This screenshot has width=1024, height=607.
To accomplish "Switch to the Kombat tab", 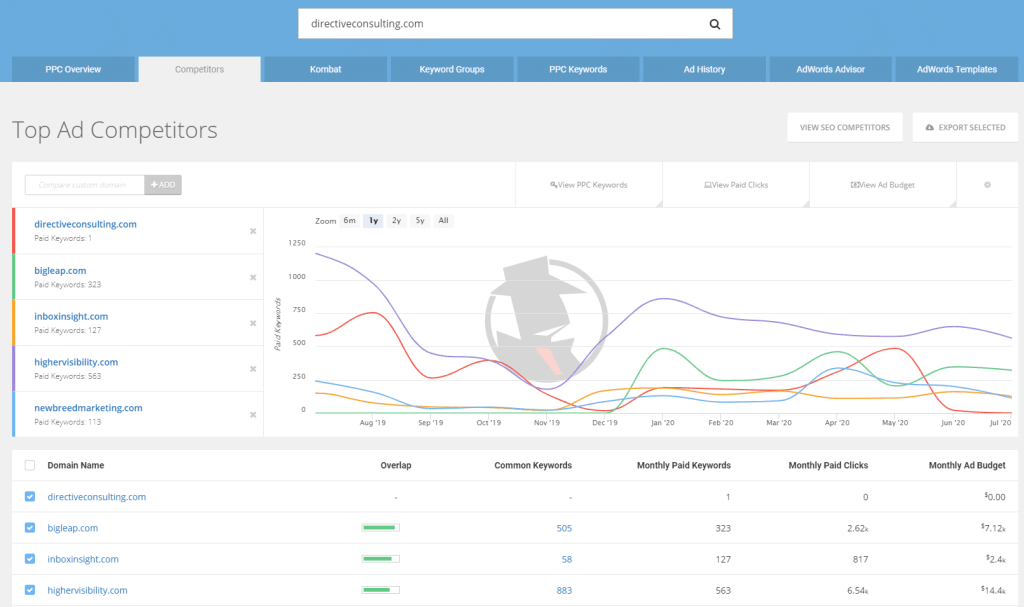I will (325, 69).
